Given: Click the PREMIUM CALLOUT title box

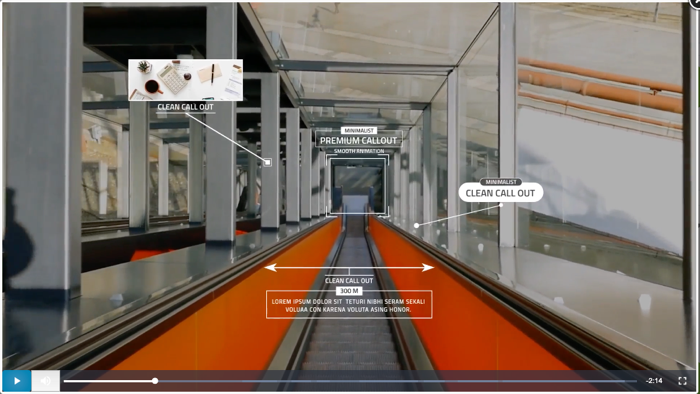Looking at the screenshot, I should [358, 140].
